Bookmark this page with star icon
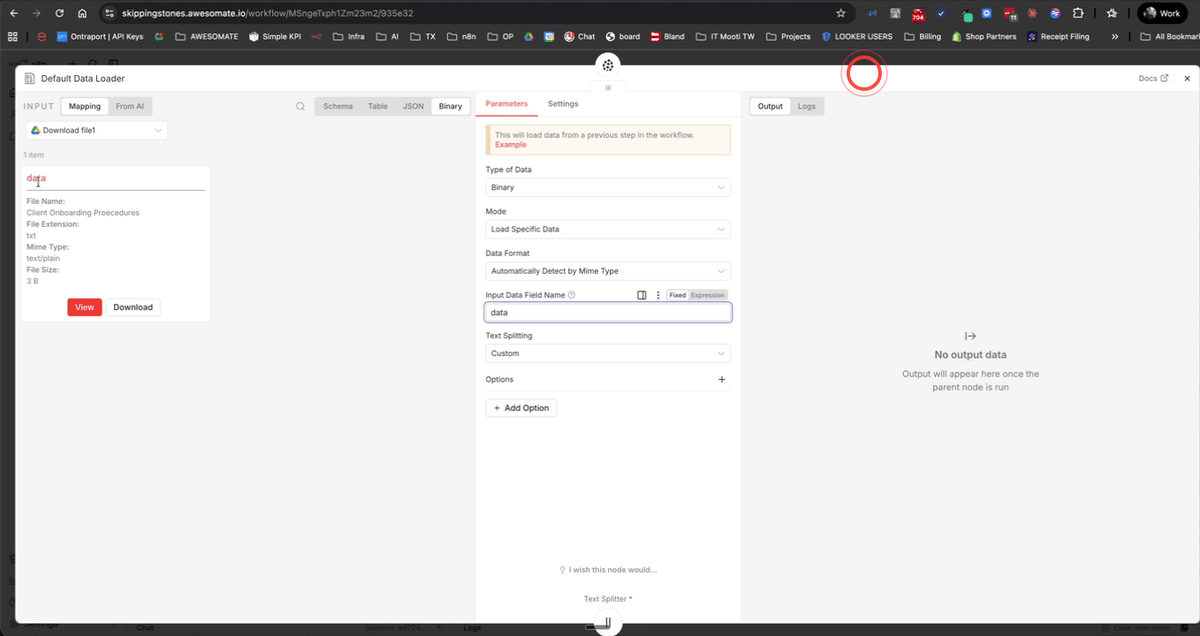Screen dimensions: 1200x636 tap(841, 14)
